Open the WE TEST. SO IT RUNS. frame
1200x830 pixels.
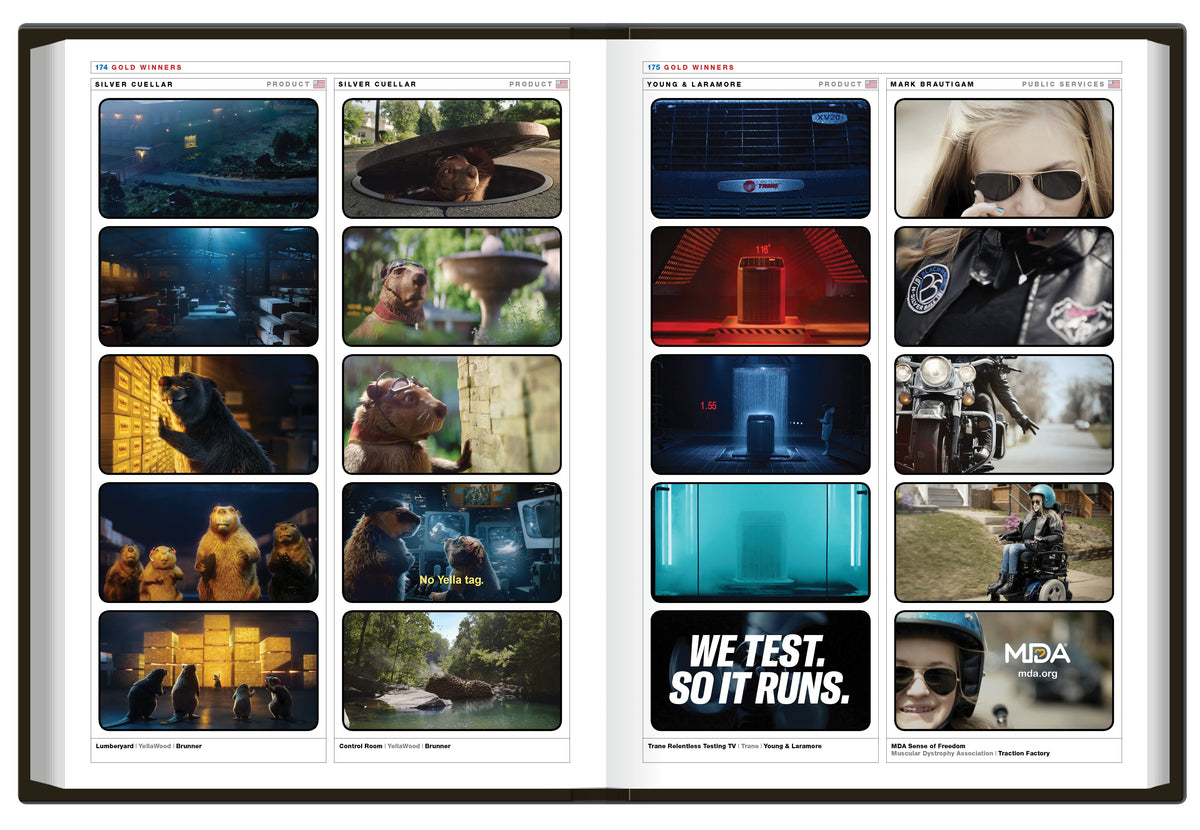[760, 670]
